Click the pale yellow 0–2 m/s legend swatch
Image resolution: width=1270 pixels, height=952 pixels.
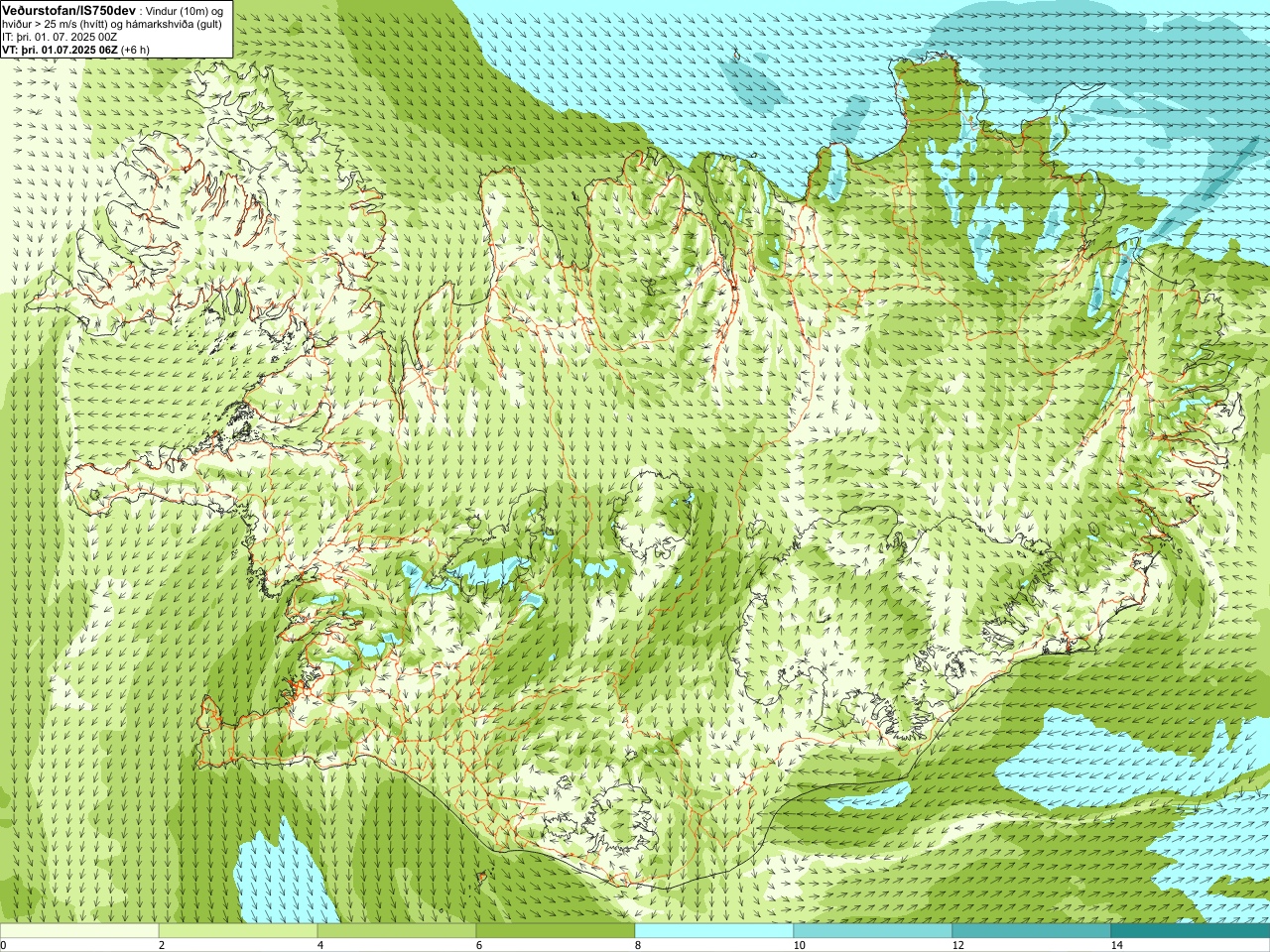coord(79,932)
